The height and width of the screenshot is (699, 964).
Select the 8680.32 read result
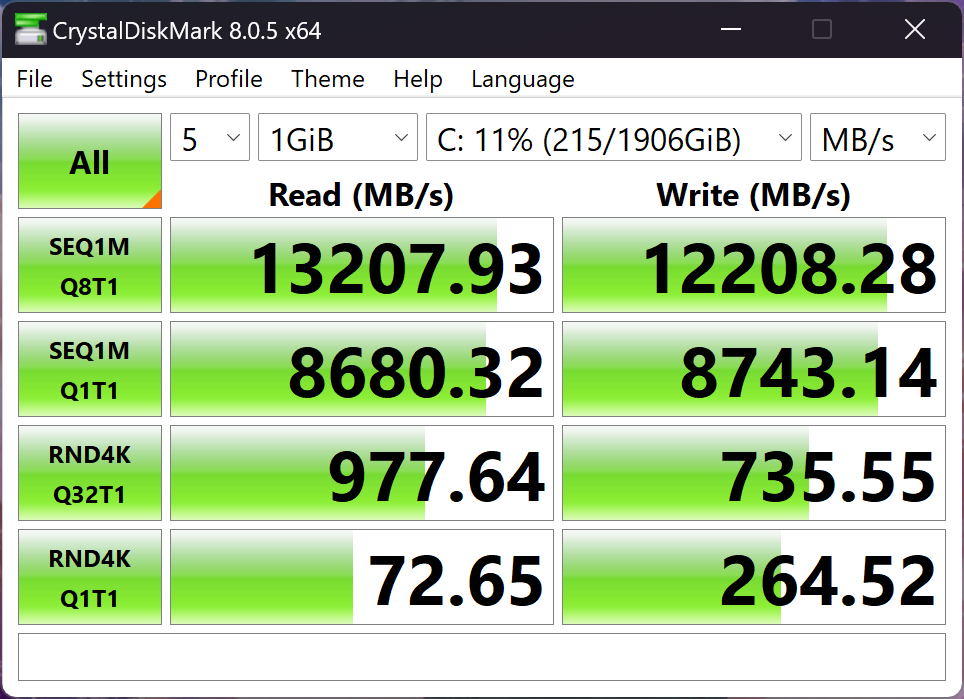pyautogui.click(x=362, y=369)
